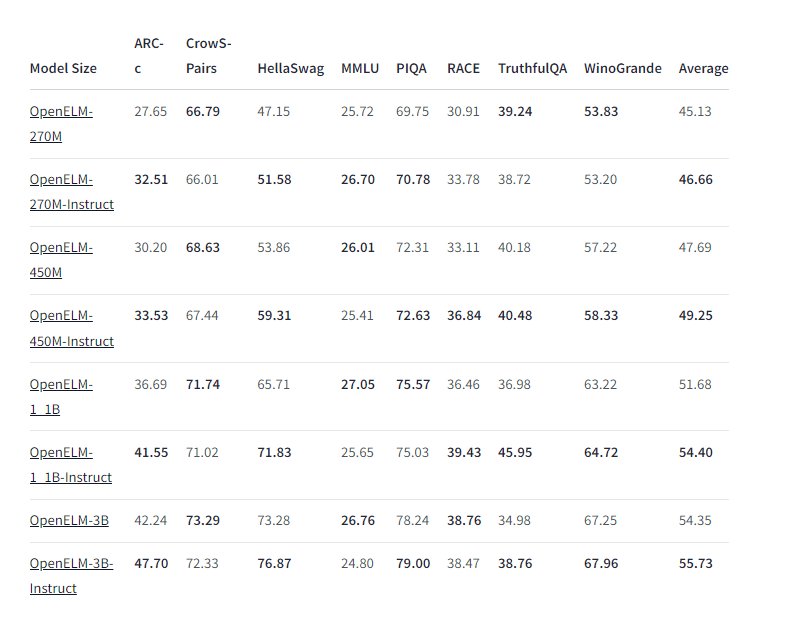Open the OpenELM-1_1B-Instruct model link
This screenshot has width=810, height=619.
(71, 465)
